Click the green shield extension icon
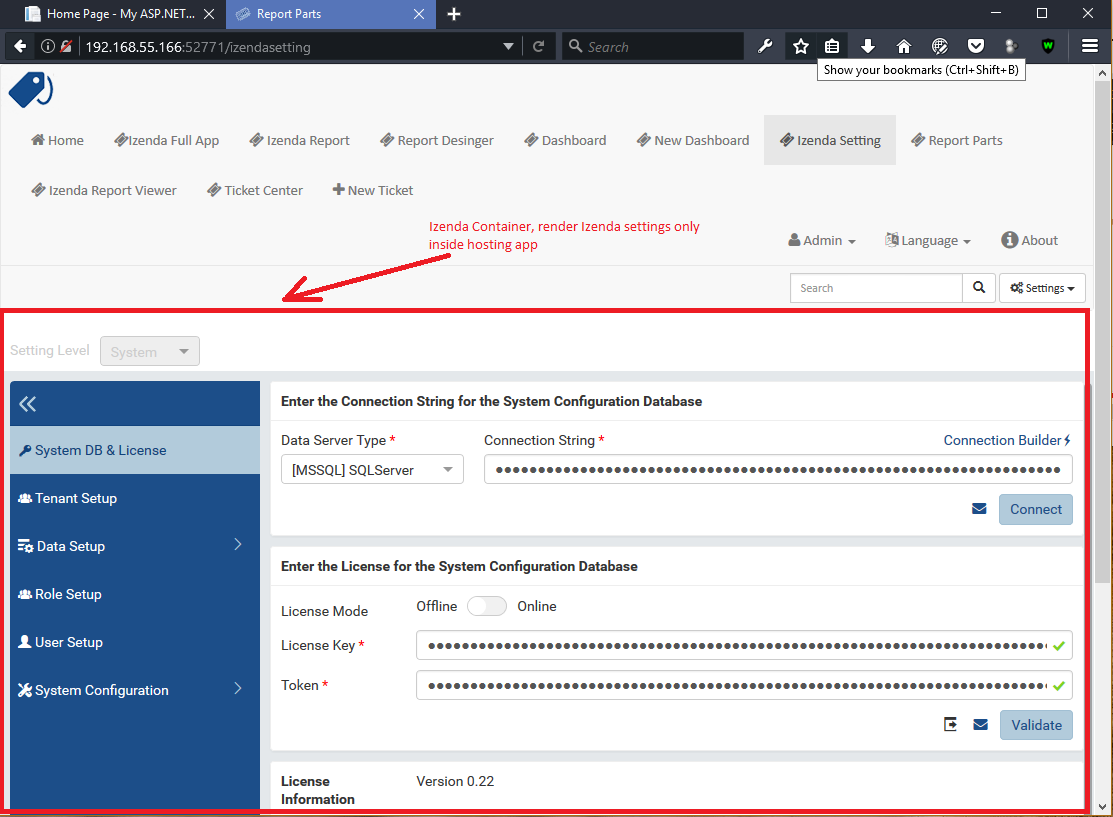 point(1048,47)
